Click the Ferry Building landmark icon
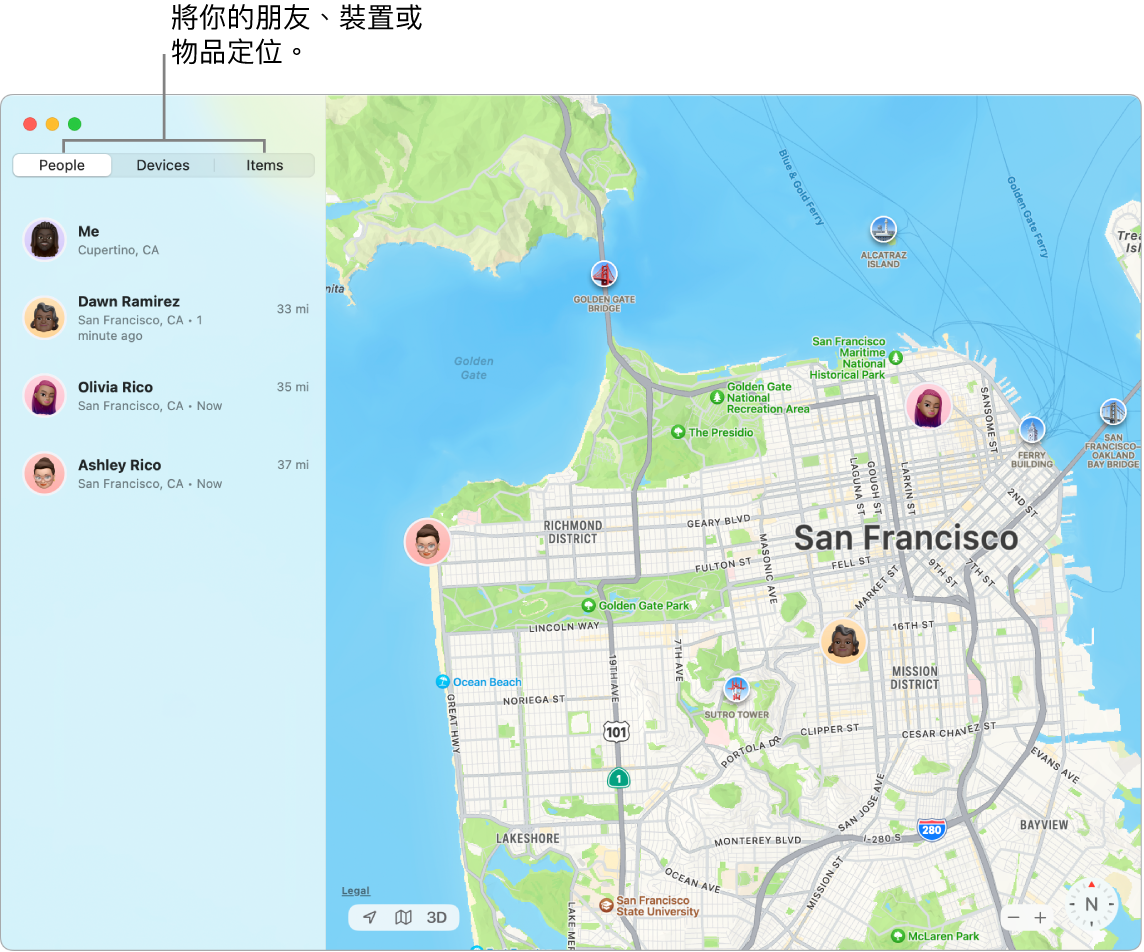 click(1031, 430)
